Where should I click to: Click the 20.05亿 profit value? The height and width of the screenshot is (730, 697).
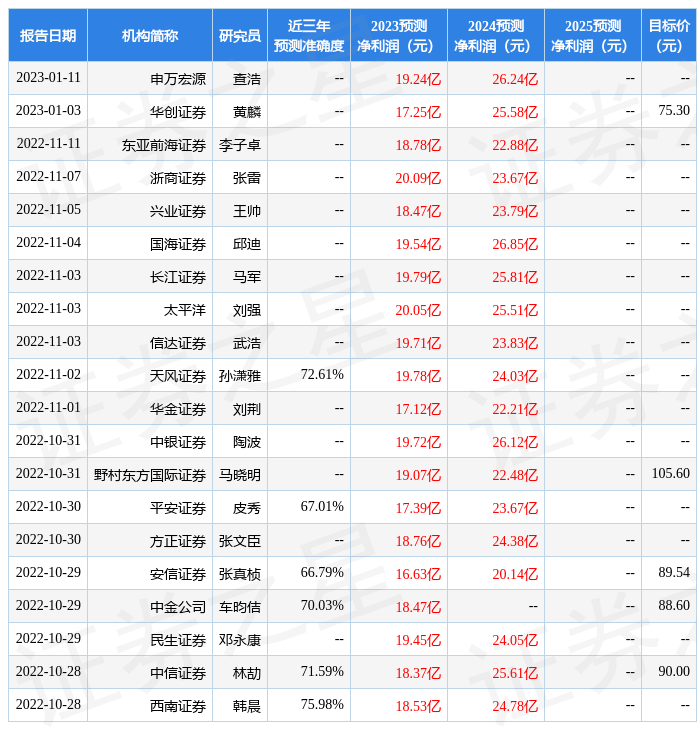(418, 311)
